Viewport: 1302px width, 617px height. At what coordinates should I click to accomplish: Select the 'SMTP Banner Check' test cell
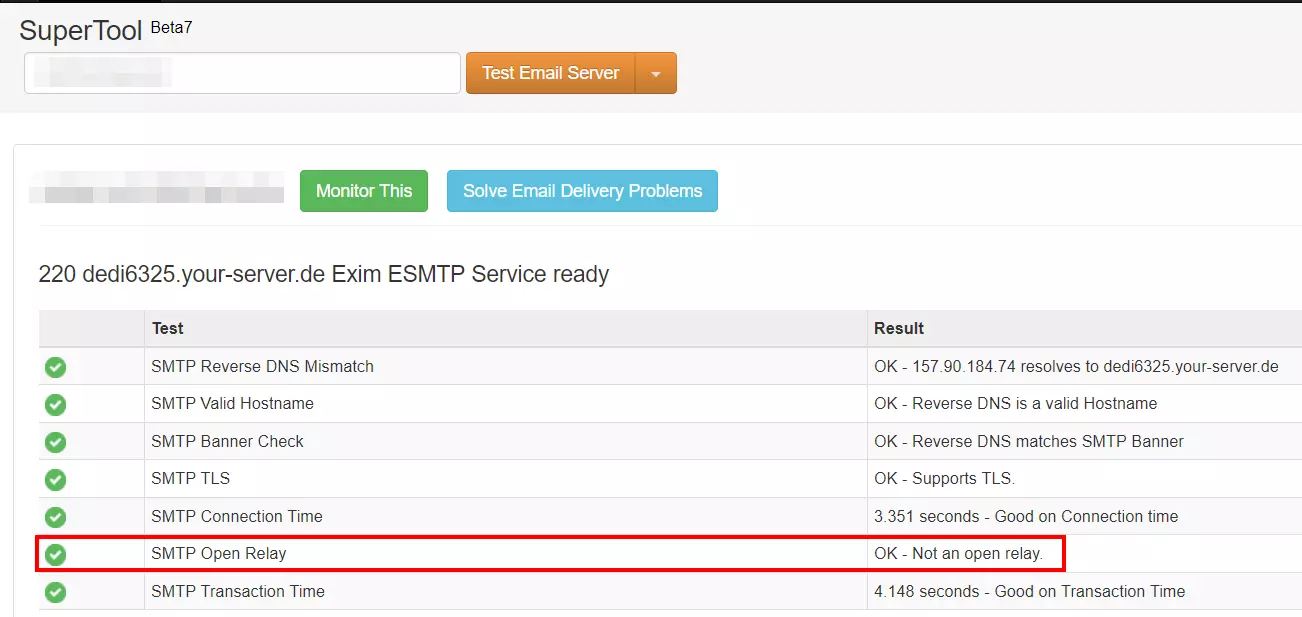[x=505, y=441]
